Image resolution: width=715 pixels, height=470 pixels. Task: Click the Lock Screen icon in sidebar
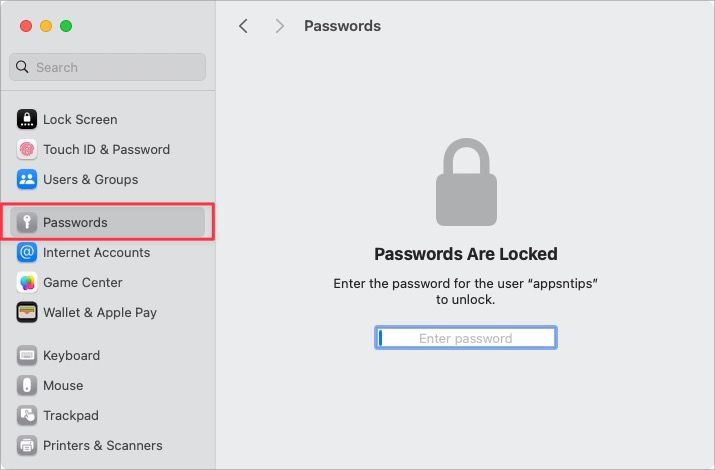[x=27, y=120]
